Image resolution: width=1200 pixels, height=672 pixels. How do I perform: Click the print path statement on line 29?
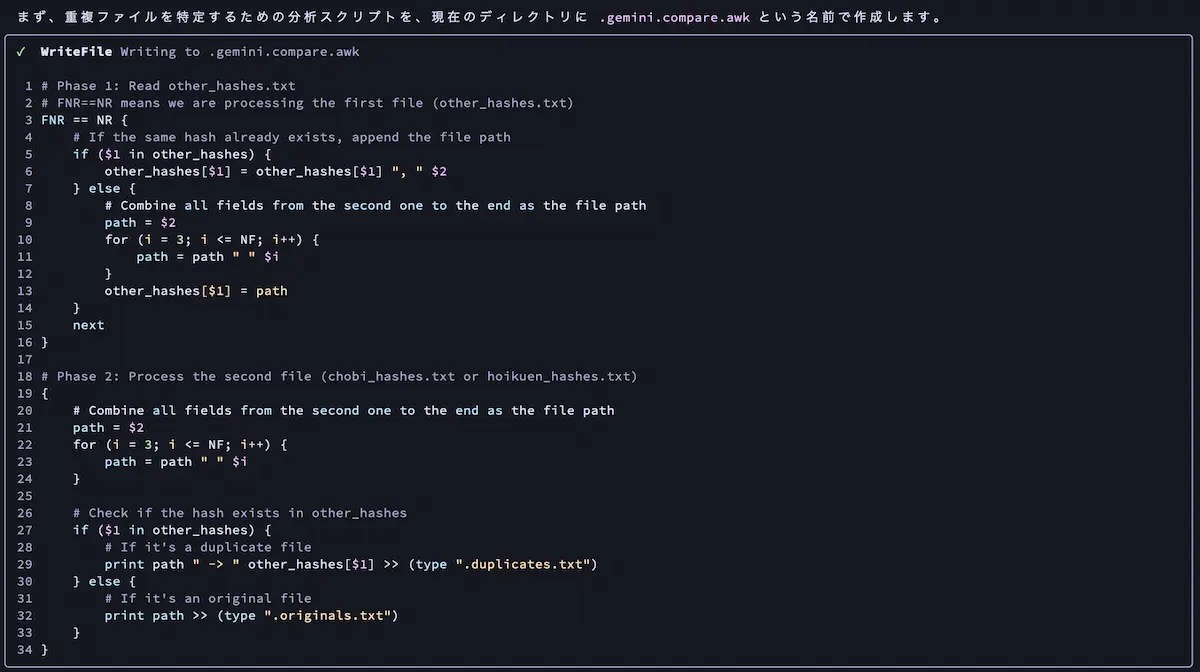(x=145, y=564)
